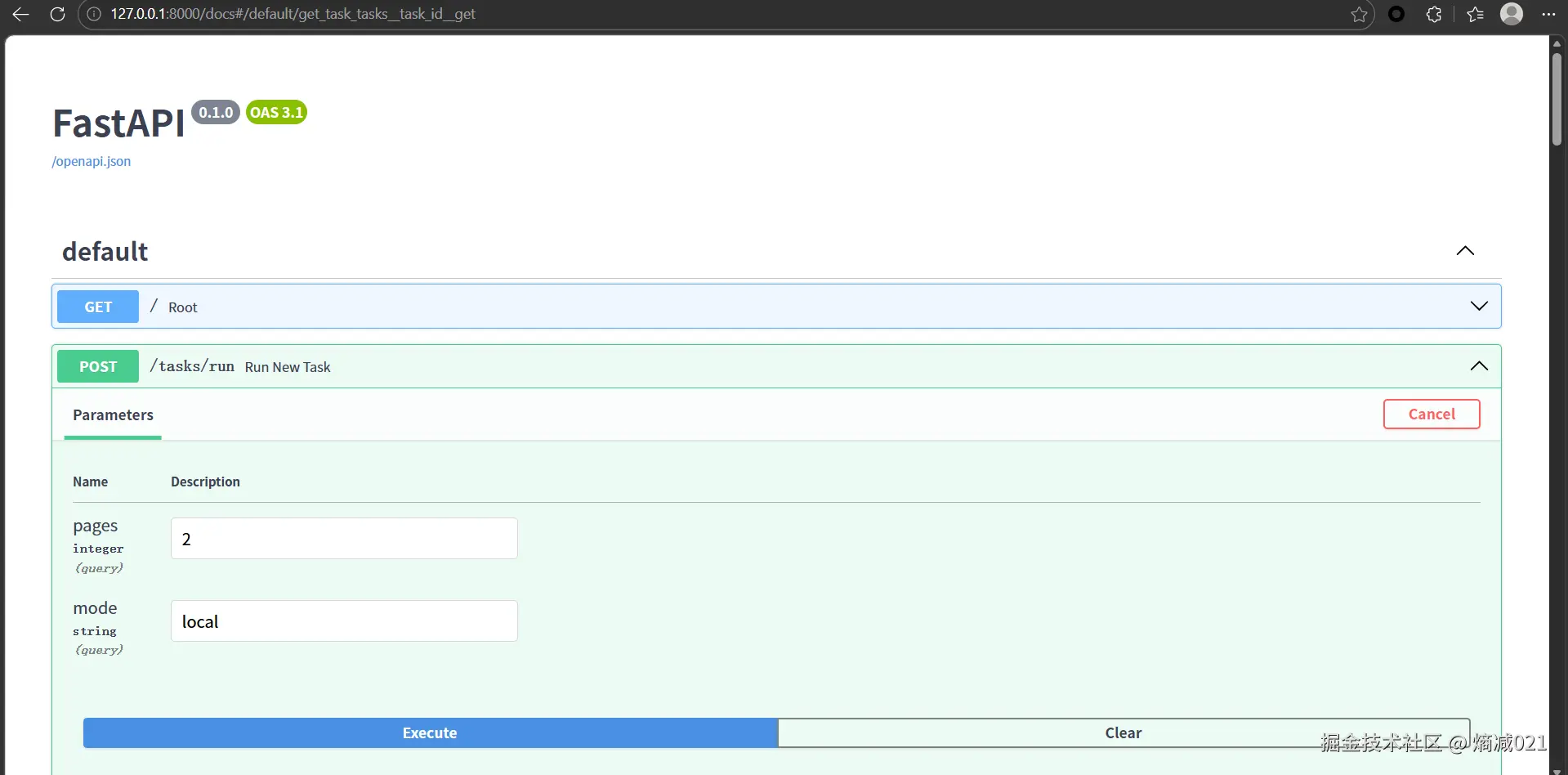Select the Parameters tab
Viewport: 1568px width, 775px height.
[x=113, y=415]
